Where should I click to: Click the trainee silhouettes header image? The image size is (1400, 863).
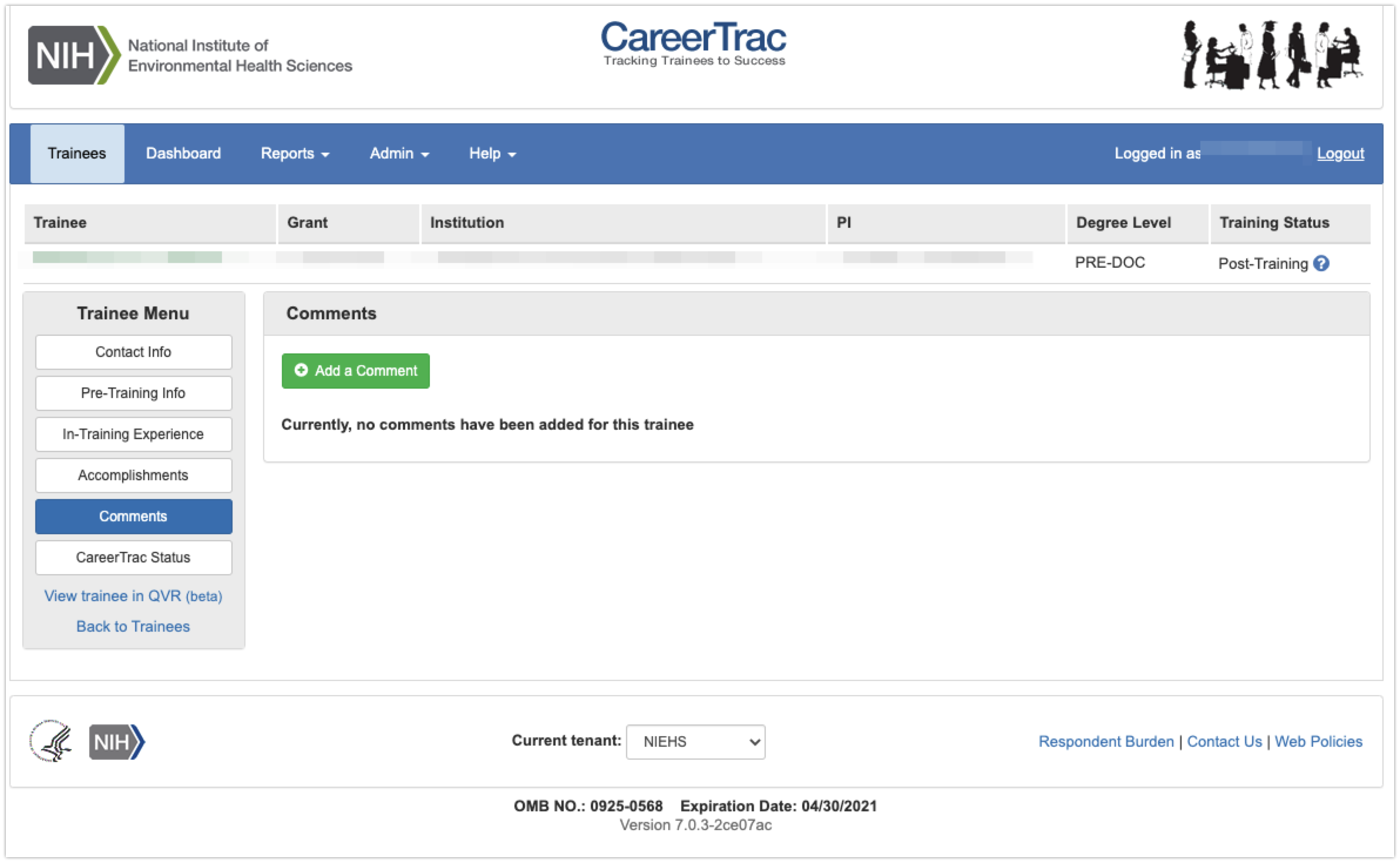1271,55
